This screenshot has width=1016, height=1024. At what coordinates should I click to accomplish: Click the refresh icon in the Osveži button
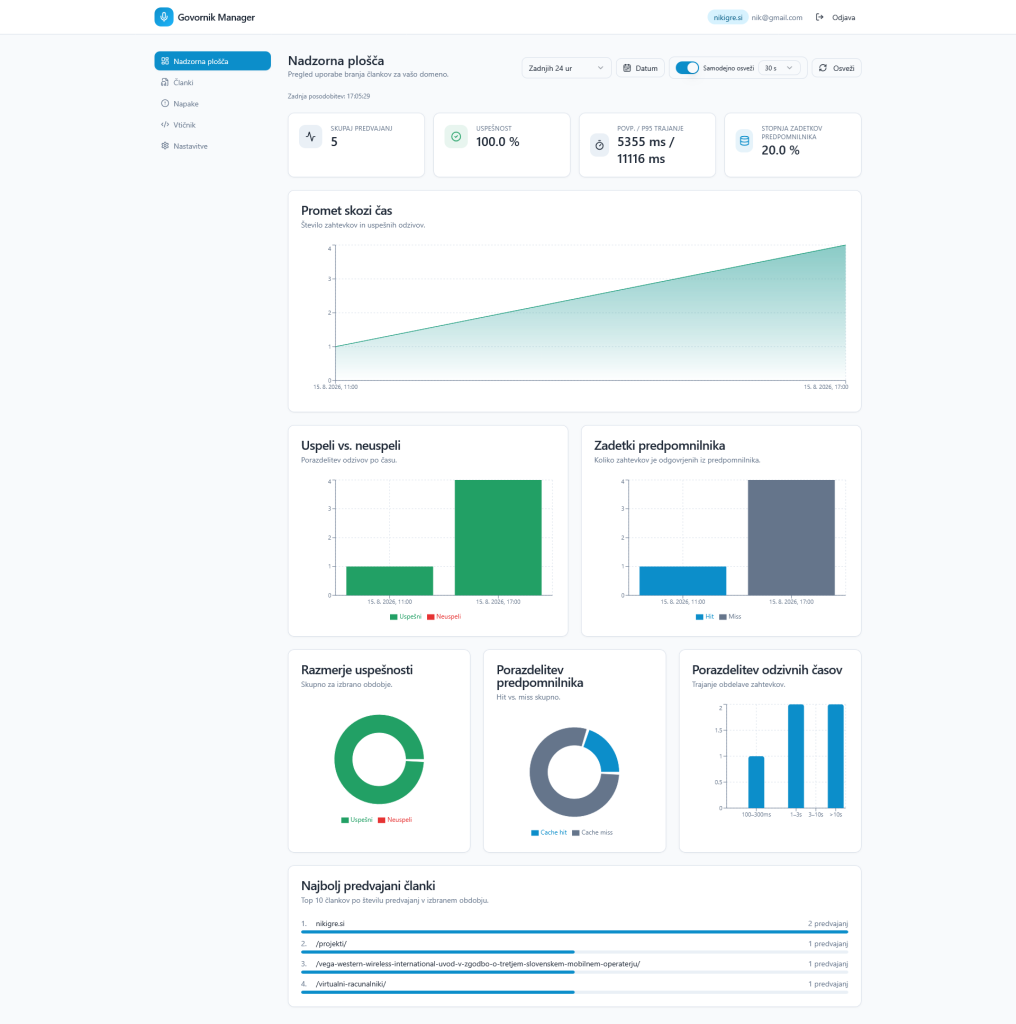[823, 68]
